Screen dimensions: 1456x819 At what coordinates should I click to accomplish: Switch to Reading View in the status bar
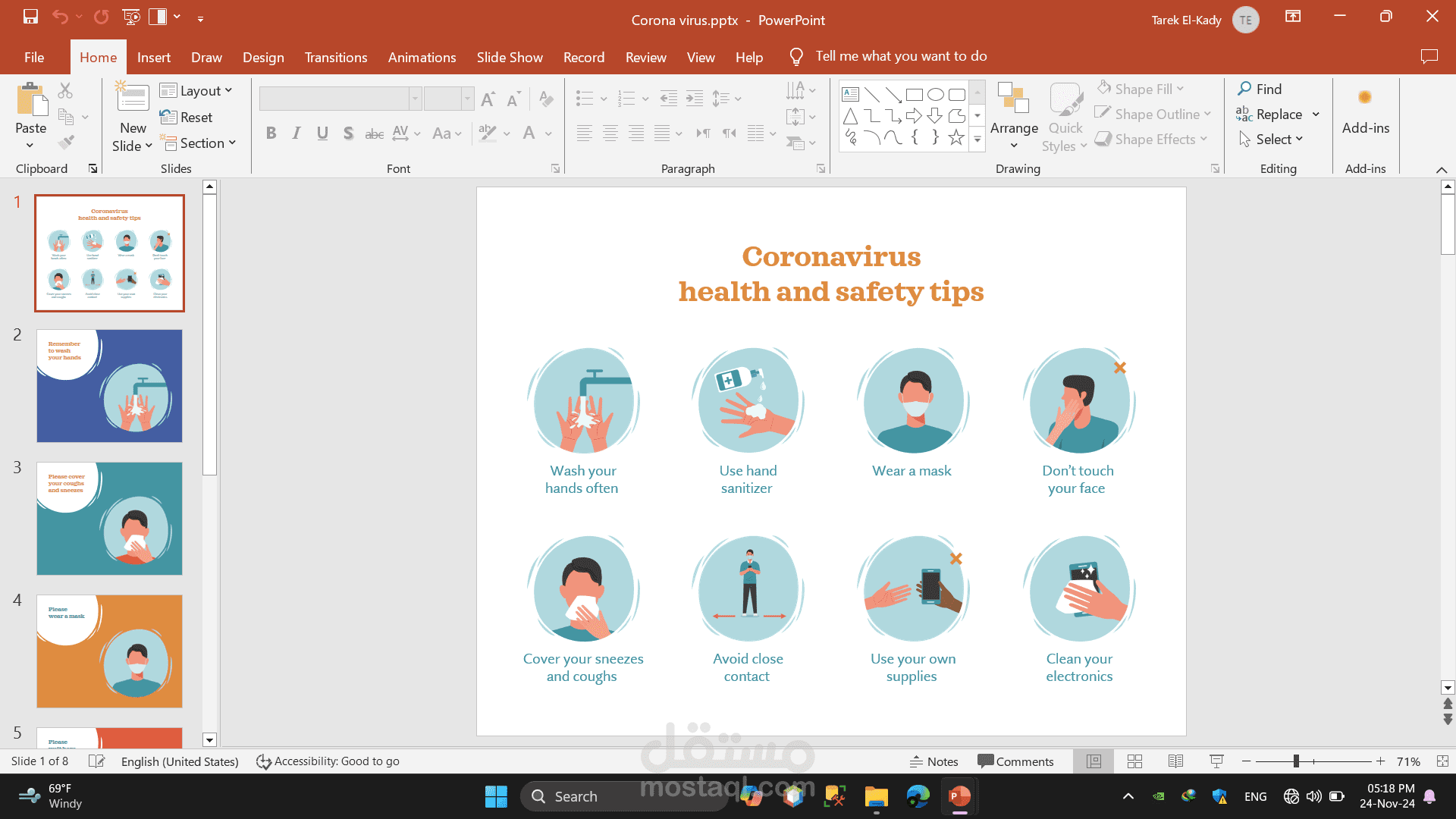[x=1175, y=761]
